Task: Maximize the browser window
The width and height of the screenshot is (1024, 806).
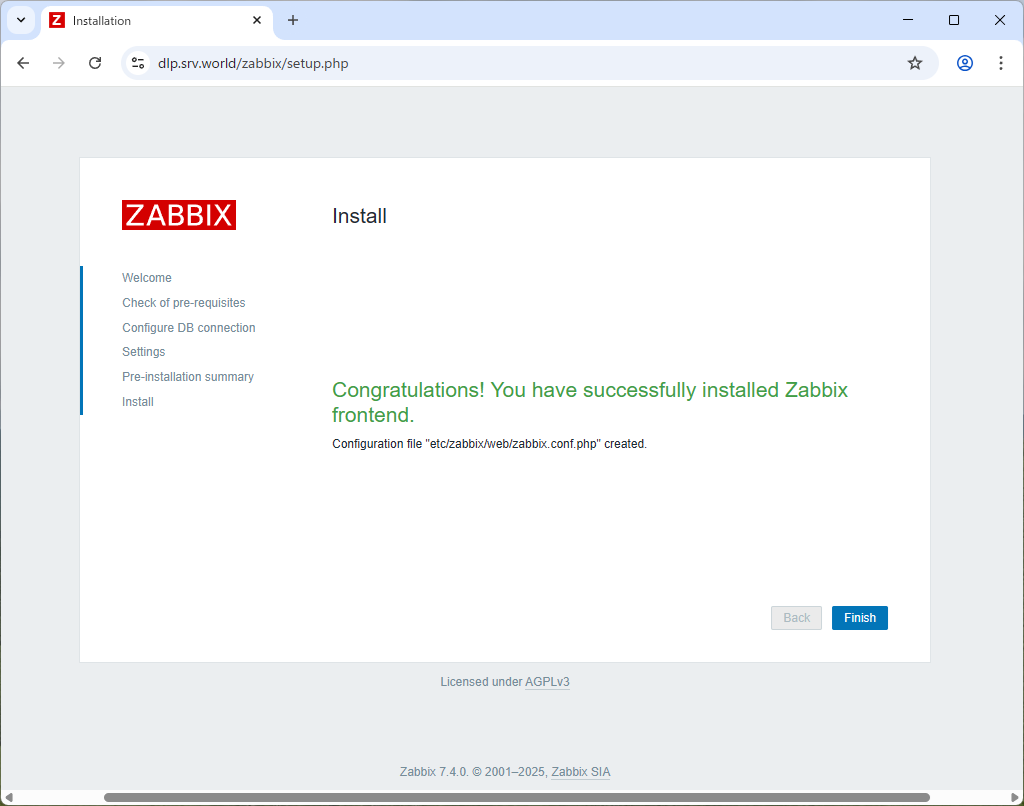Action: coord(953,20)
